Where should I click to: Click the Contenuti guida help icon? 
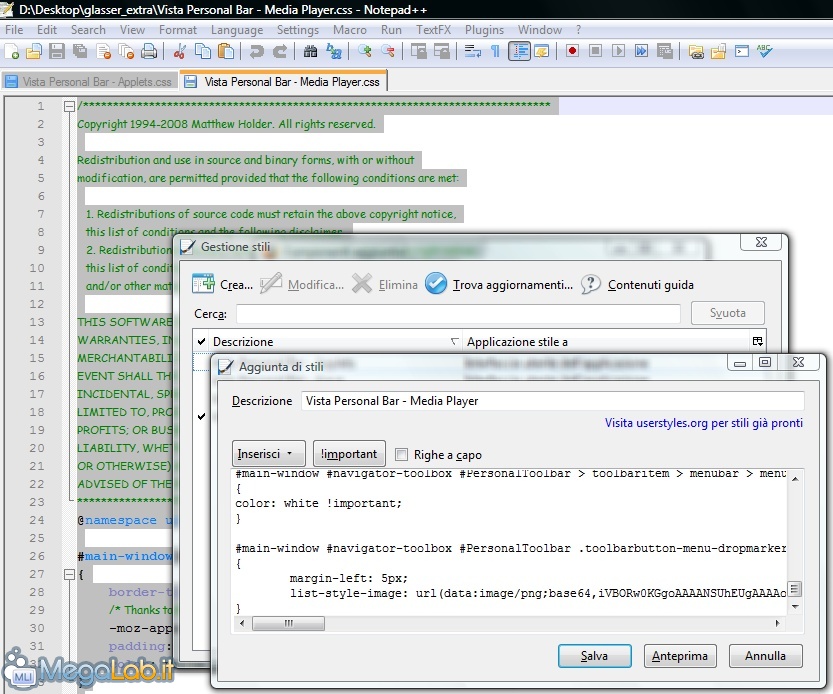[591, 284]
